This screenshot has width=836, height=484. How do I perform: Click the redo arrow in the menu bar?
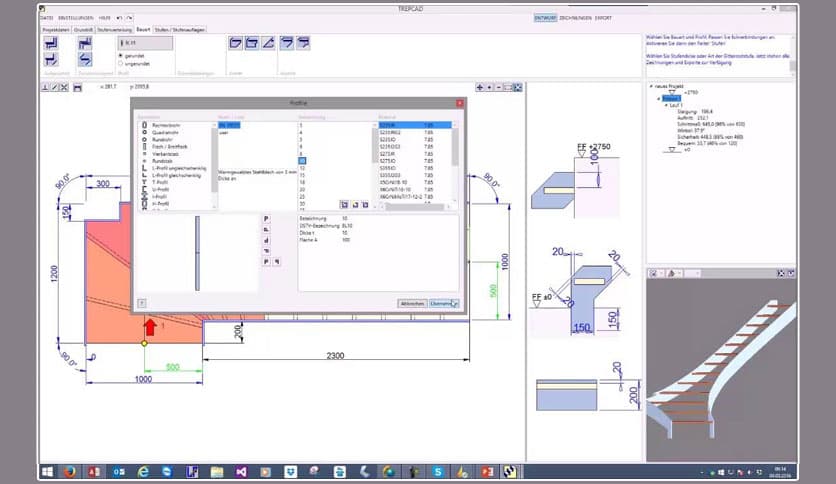click(129, 18)
